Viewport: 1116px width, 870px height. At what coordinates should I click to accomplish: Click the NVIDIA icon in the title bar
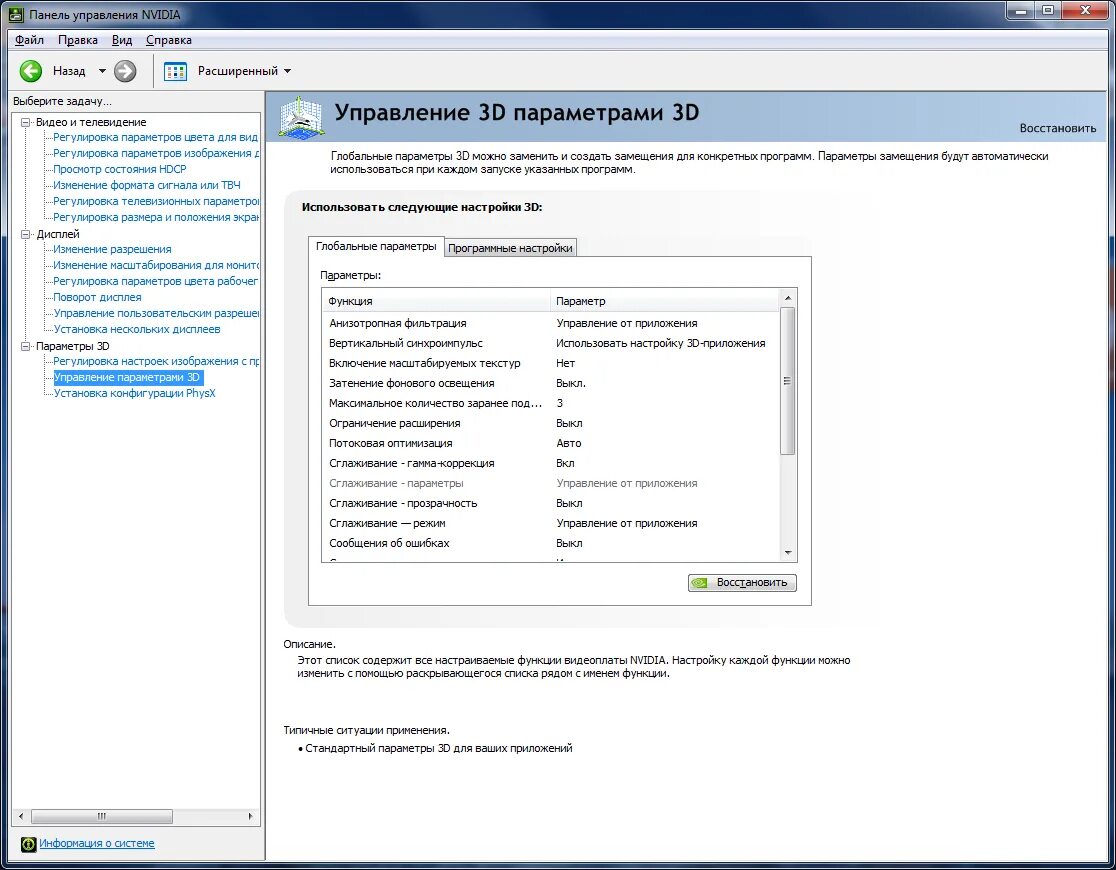pos(16,14)
